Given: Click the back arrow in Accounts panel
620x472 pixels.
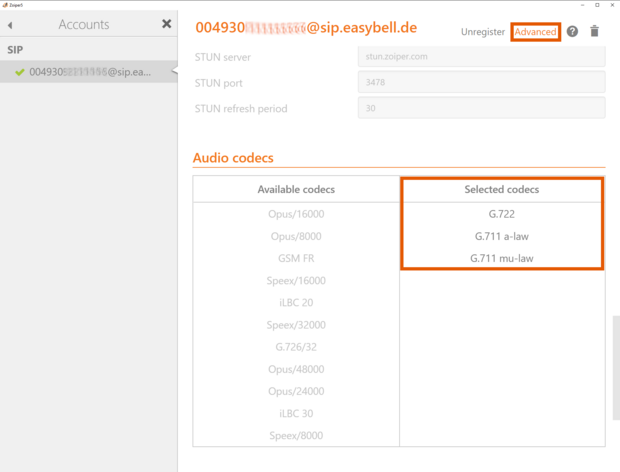Looking at the screenshot, I should point(10,24).
